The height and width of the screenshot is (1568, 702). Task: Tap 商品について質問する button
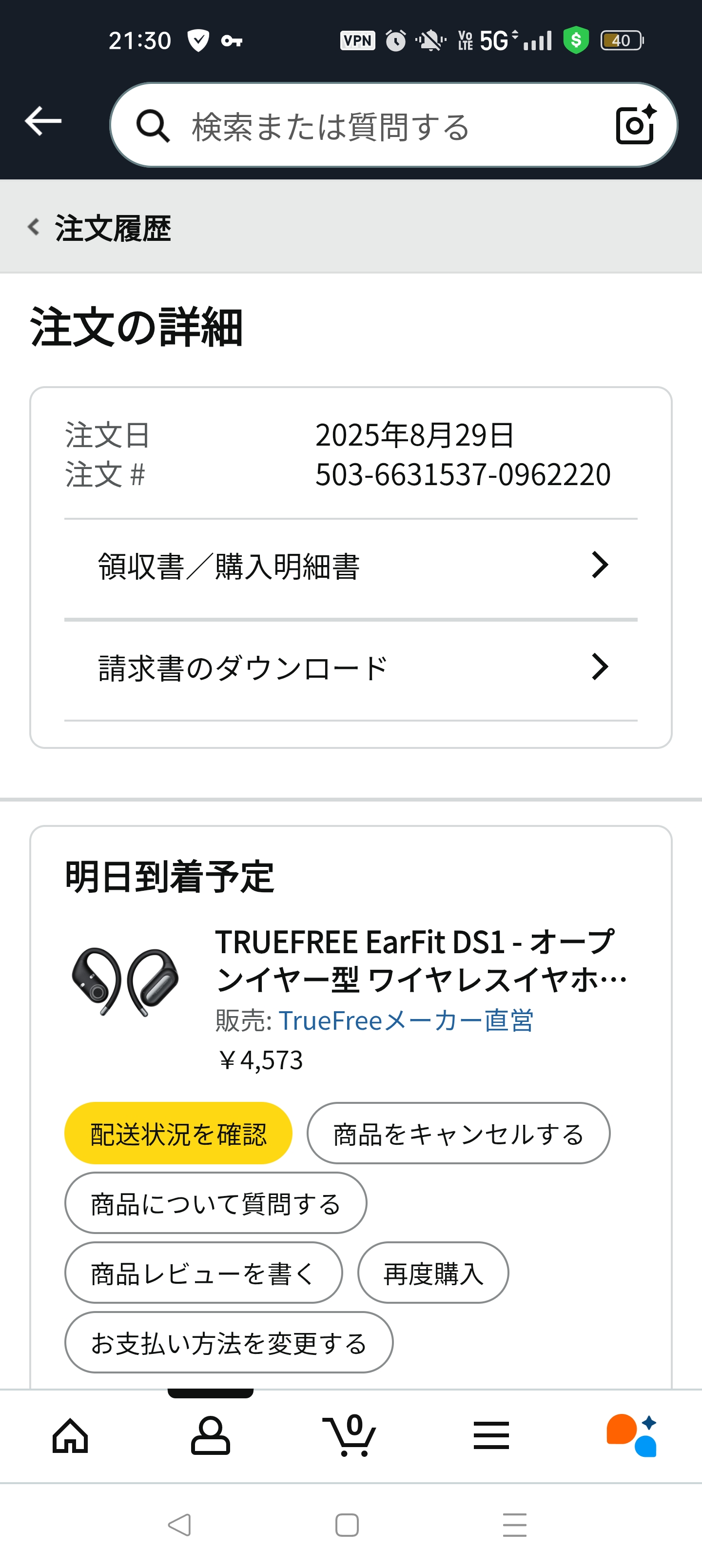215,1203
